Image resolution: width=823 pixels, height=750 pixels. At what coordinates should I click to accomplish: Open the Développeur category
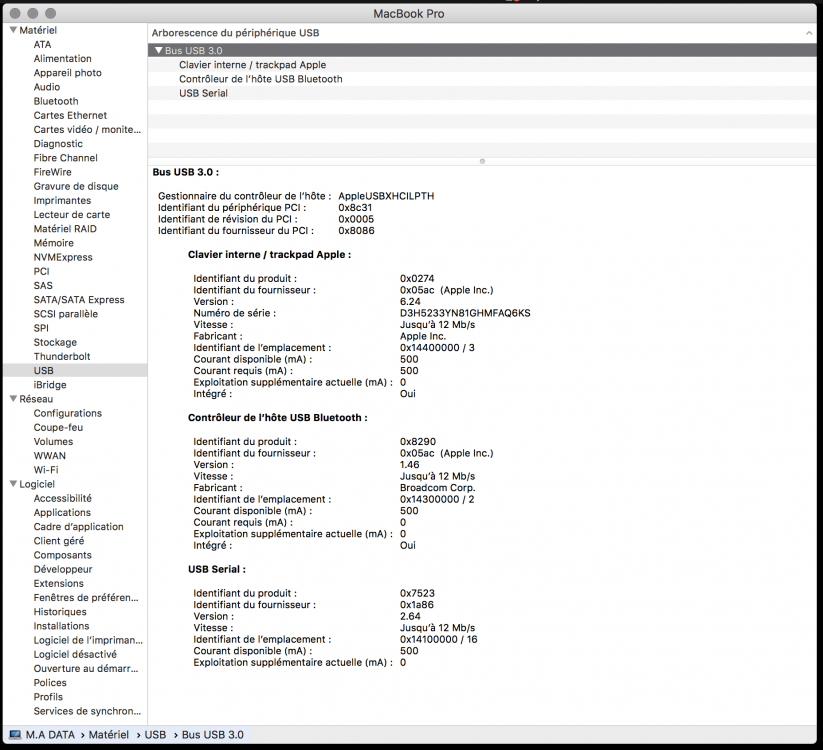point(63,569)
